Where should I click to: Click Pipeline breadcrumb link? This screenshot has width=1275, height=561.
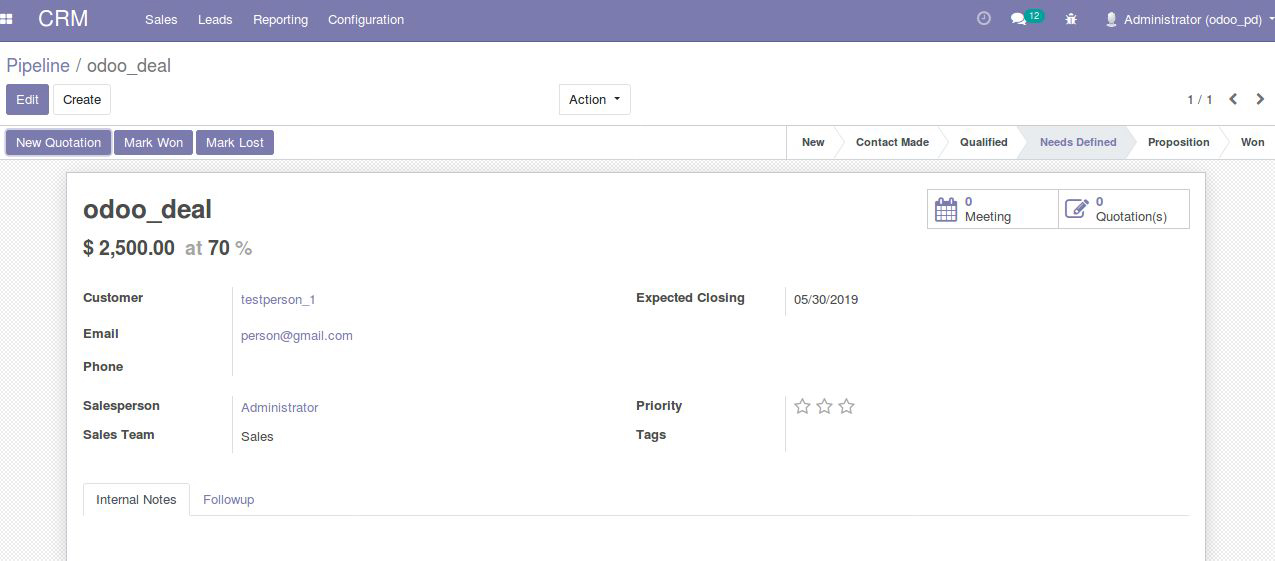pyautogui.click(x=38, y=65)
